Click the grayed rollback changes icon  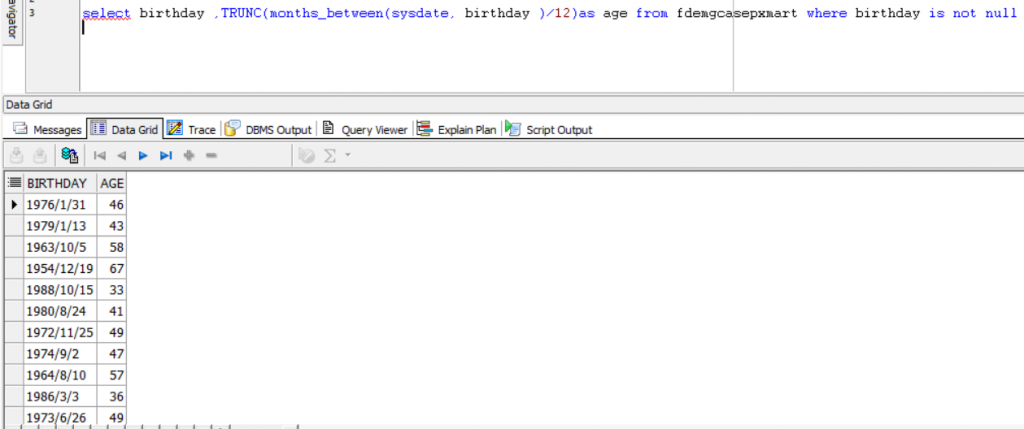[40, 155]
